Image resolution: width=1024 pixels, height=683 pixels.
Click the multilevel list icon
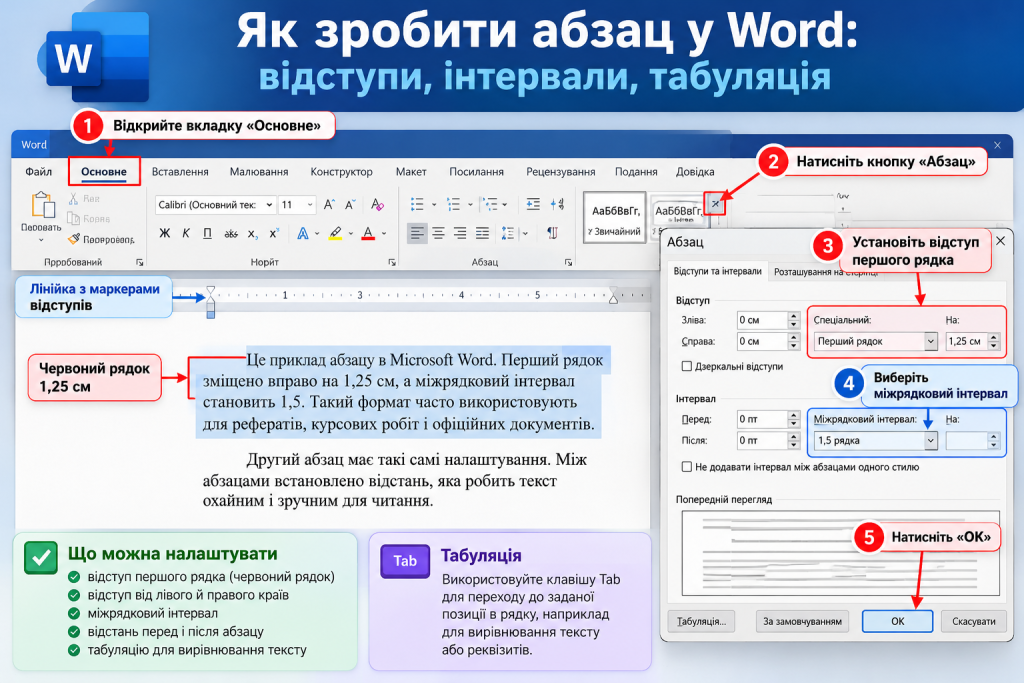(490, 204)
